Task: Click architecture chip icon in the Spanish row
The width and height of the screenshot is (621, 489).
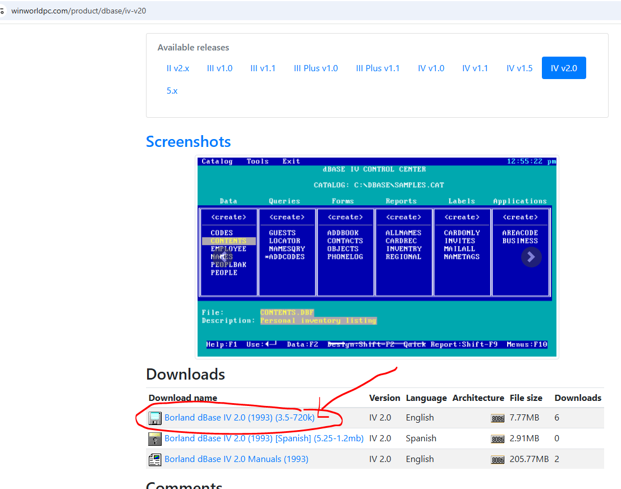Action: coord(497,439)
